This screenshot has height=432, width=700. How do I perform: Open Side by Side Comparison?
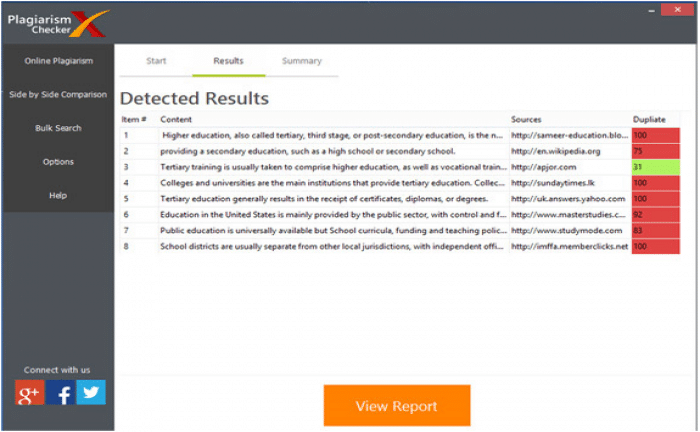point(58,95)
